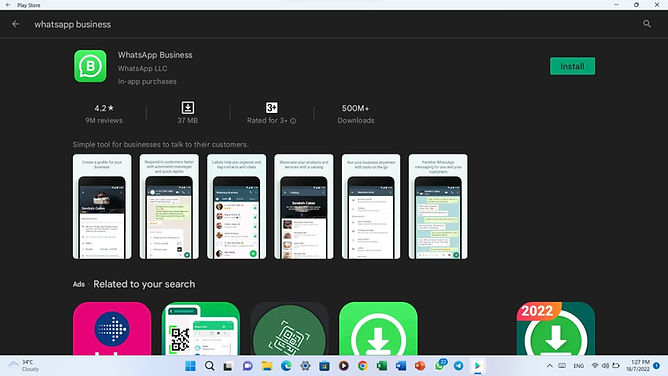Screen dimensions: 668x376
Task: Open Task View on the taskbar
Action: [x=228, y=366]
